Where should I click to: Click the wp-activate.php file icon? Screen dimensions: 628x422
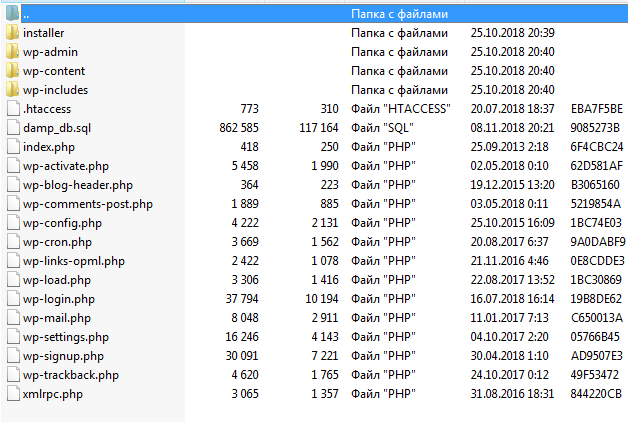(13, 166)
